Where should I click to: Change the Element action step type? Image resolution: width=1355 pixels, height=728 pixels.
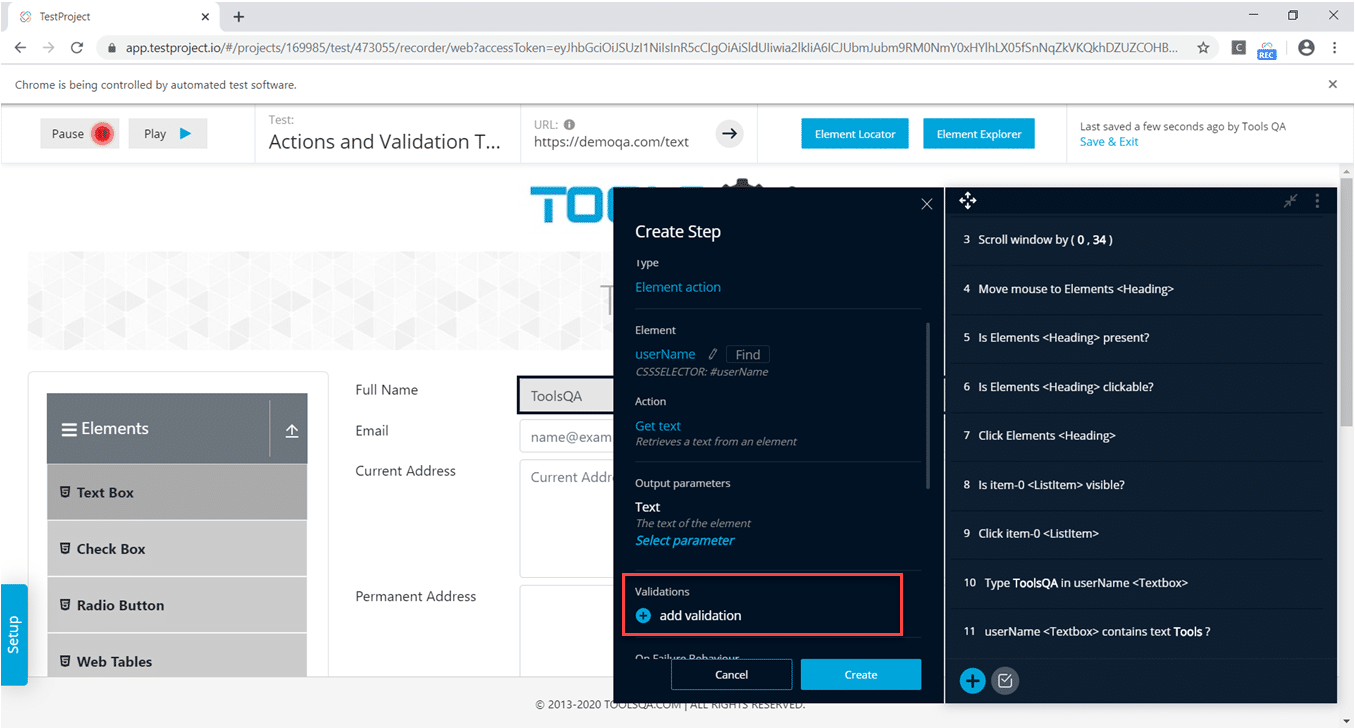coord(678,287)
